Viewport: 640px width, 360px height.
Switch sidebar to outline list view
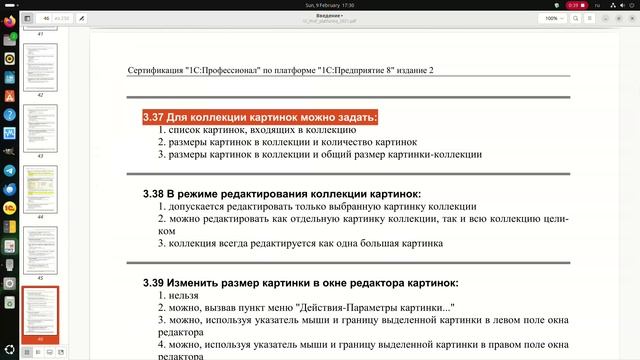38,352
